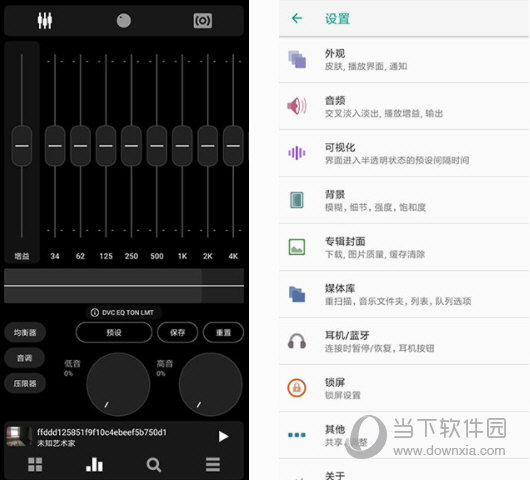Click the 4K band slider handle
Screen dimensions: 530x480
[x=233, y=146]
